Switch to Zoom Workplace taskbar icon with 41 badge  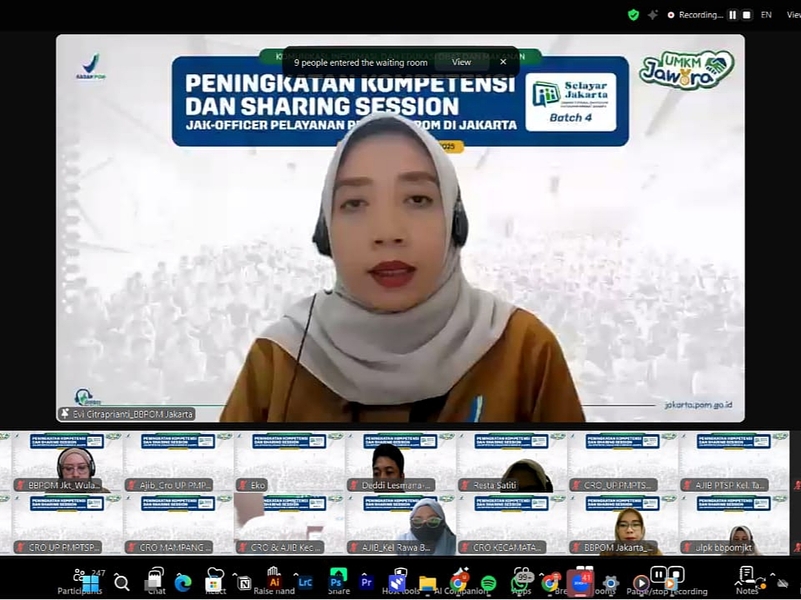(581, 583)
